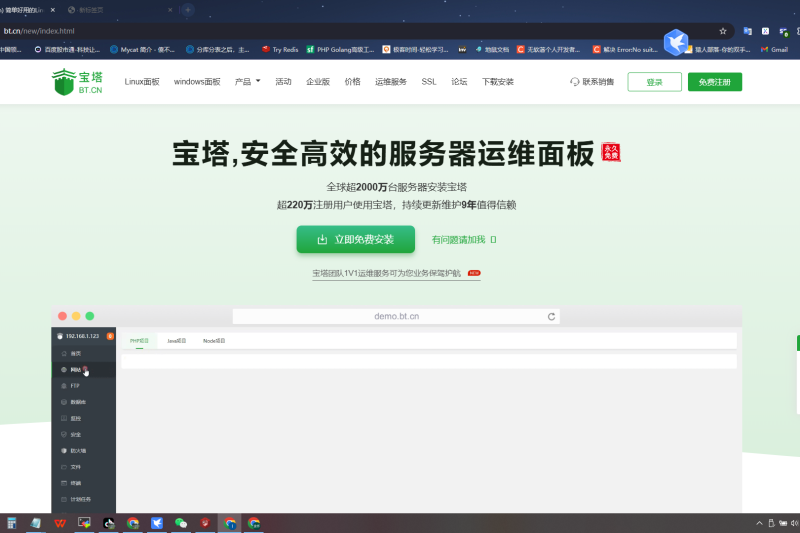
Task: Click the 立即免费安装 button
Action: [x=356, y=239]
